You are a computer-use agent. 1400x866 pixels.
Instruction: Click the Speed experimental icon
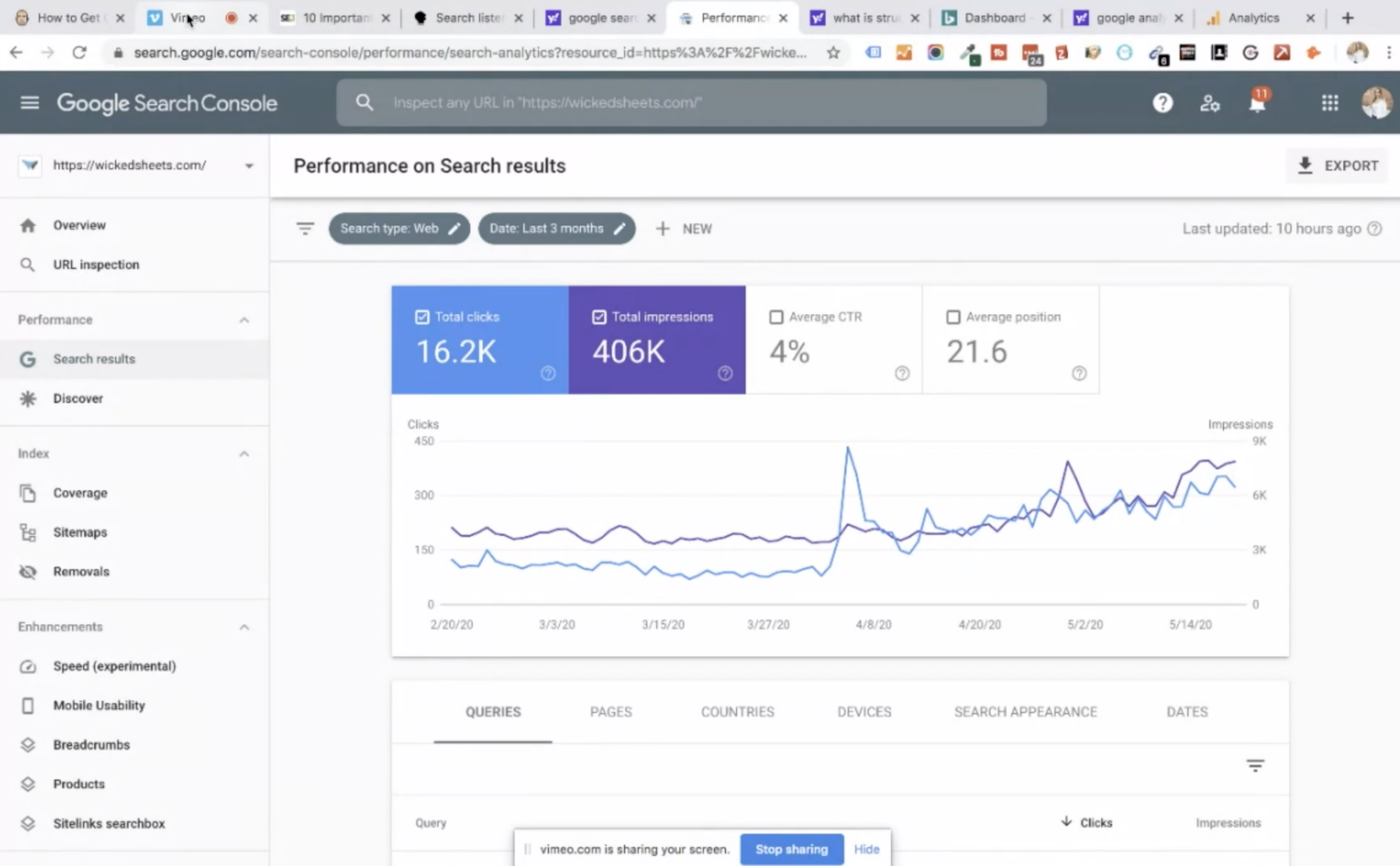pyautogui.click(x=27, y=666)
